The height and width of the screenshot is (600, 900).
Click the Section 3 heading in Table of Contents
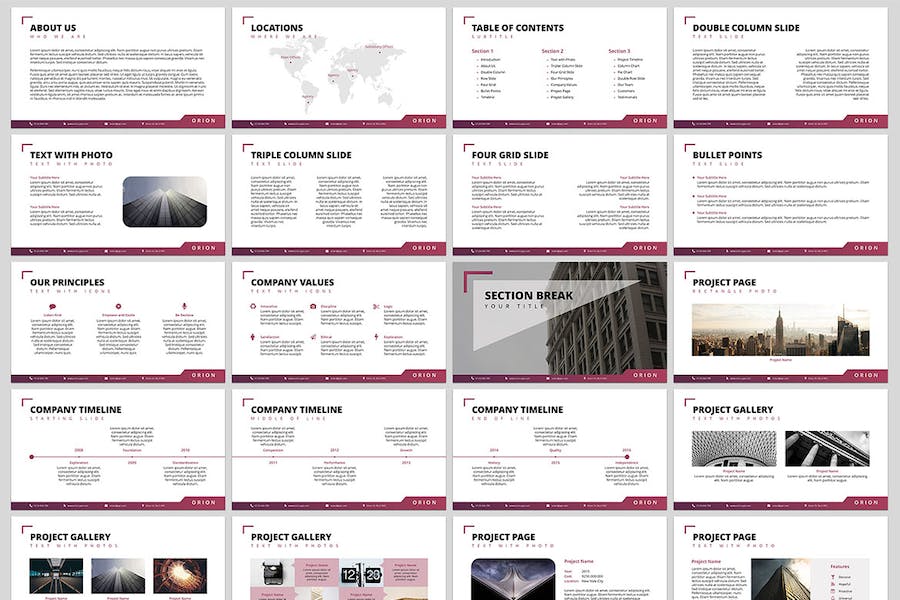click(619, 50)
